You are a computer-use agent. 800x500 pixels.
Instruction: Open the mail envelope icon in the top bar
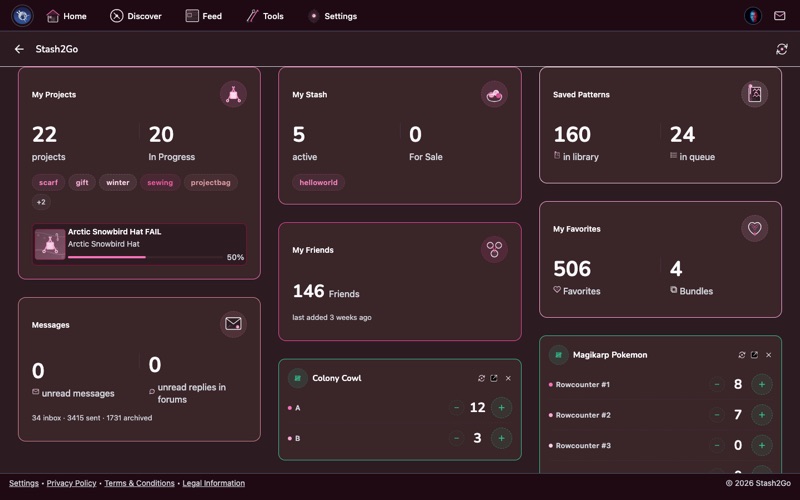pyautogui.click(x=780, y=16)
